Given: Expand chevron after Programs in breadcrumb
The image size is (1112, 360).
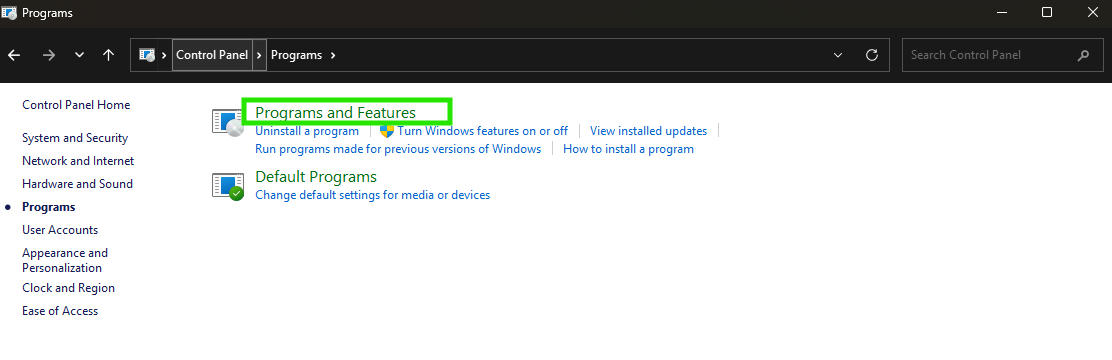Looking at the screenshot, I should point(333,55).
